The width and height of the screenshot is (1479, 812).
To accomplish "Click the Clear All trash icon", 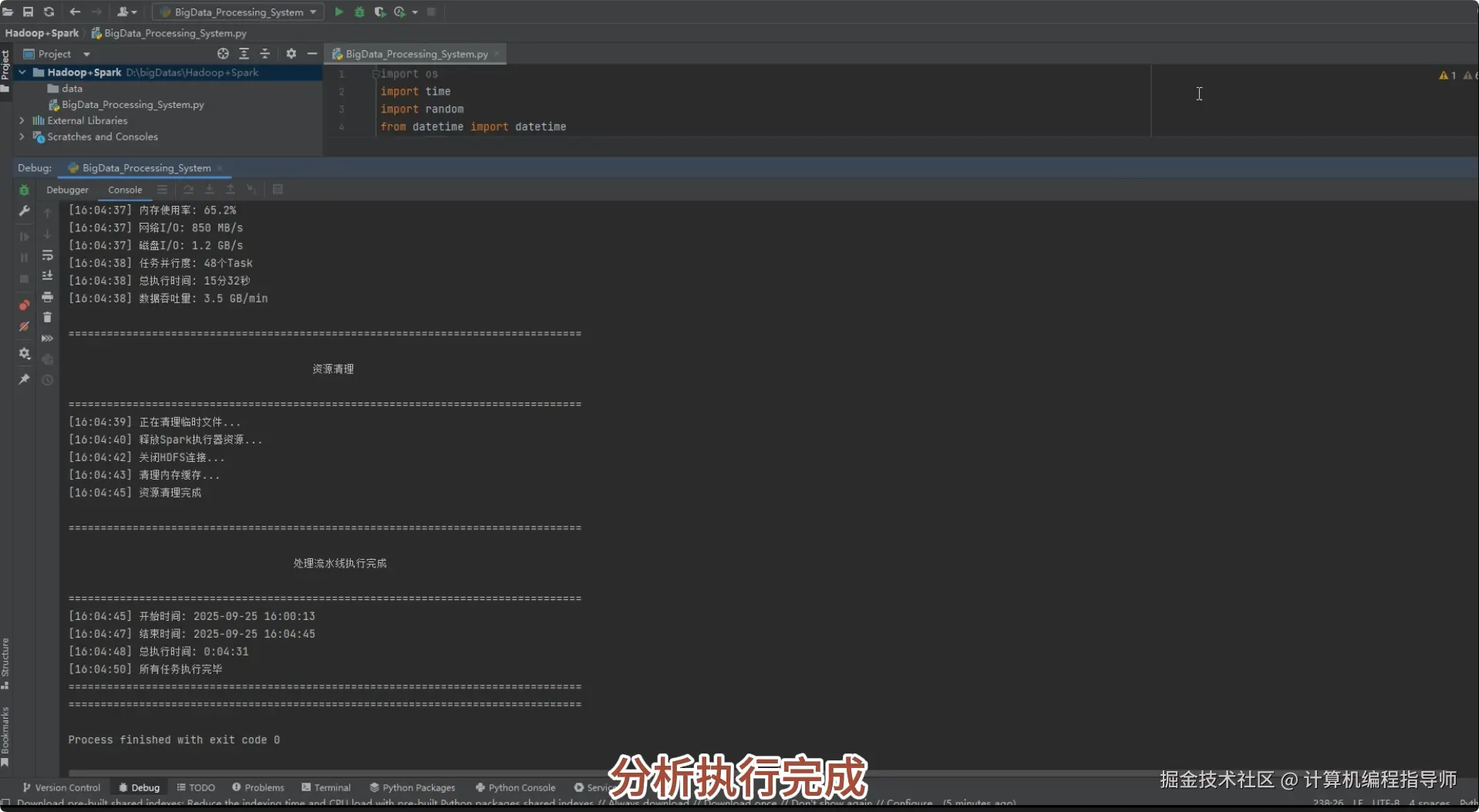I will (x=47, y=317).
